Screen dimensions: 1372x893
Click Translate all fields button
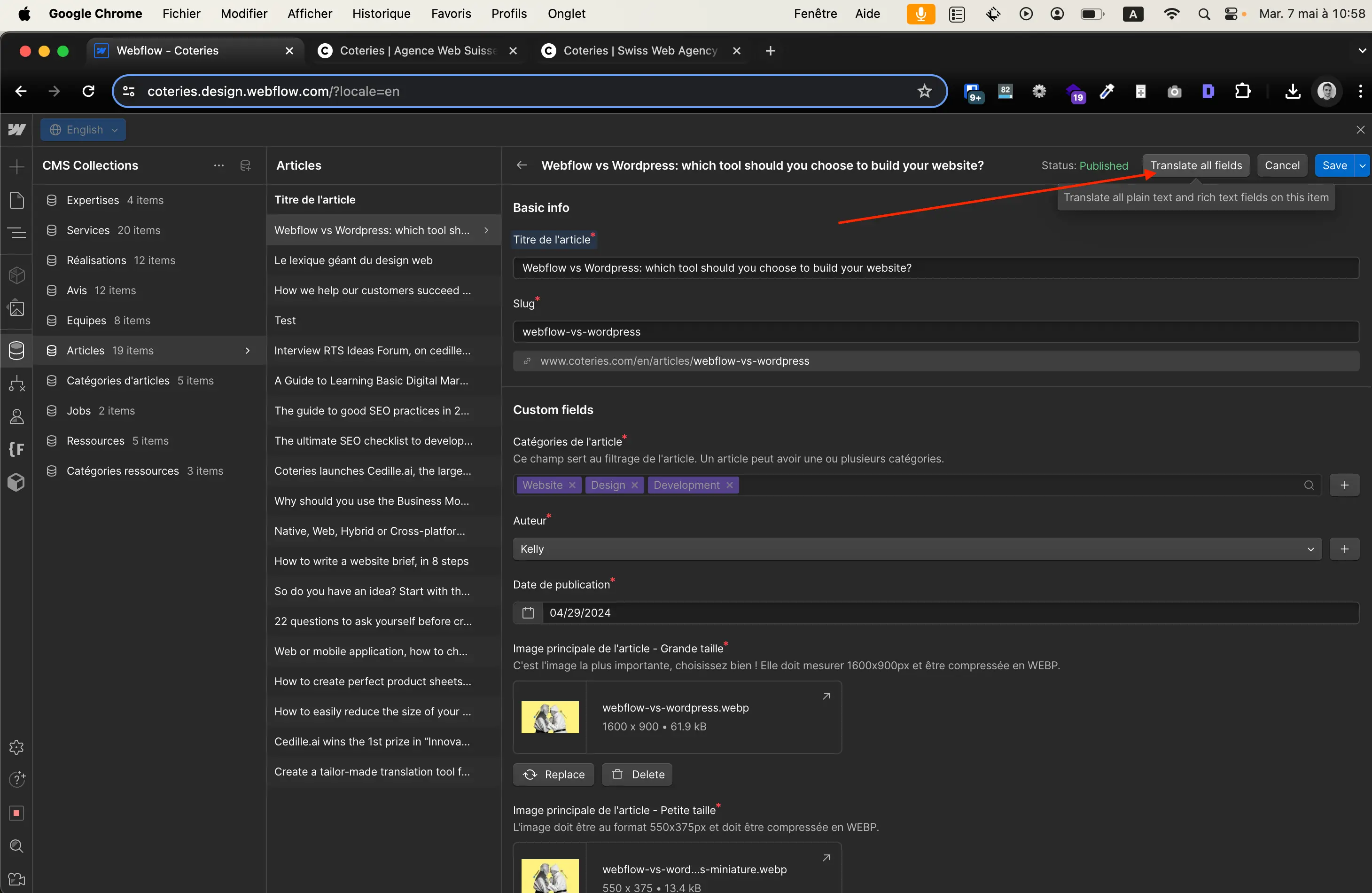tap(1196, 165)
